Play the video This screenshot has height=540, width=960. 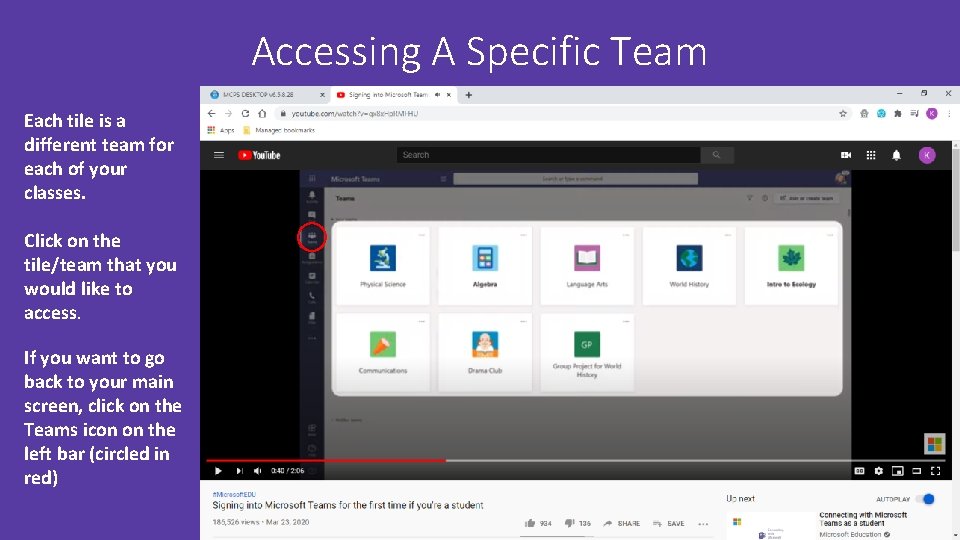pyautogui.click(x=218, y=471)
